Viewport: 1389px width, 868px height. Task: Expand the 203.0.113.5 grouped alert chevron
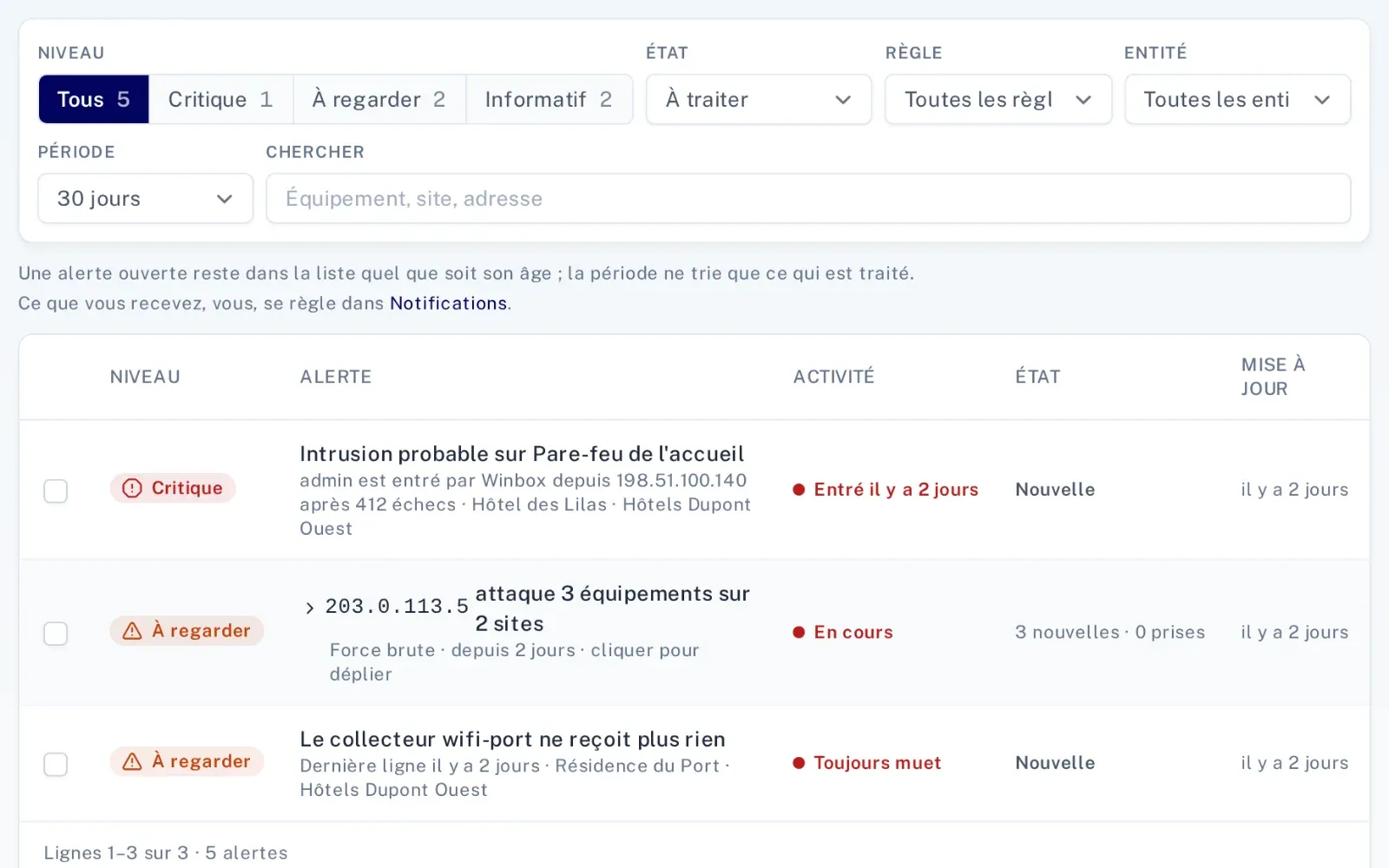(x=310, y=608)
